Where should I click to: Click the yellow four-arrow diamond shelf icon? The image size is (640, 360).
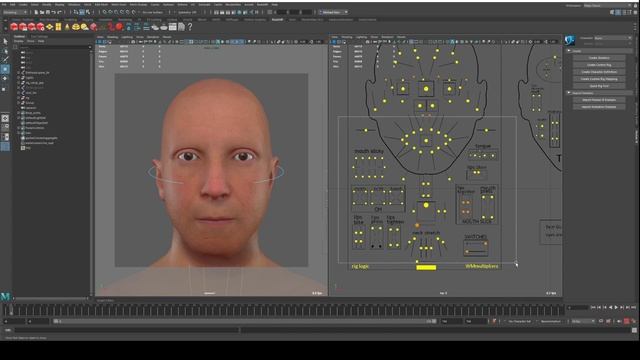click(x=49, y=27)
